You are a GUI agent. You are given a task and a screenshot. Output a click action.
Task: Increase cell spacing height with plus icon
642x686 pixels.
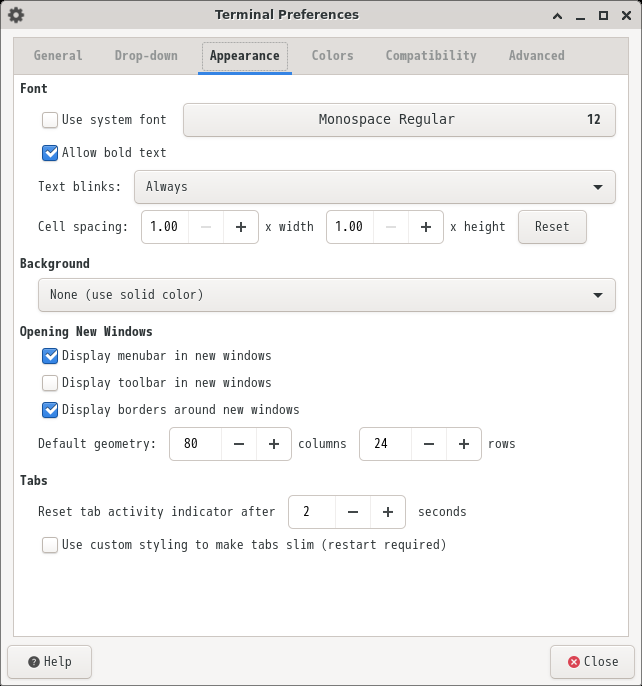426,227
